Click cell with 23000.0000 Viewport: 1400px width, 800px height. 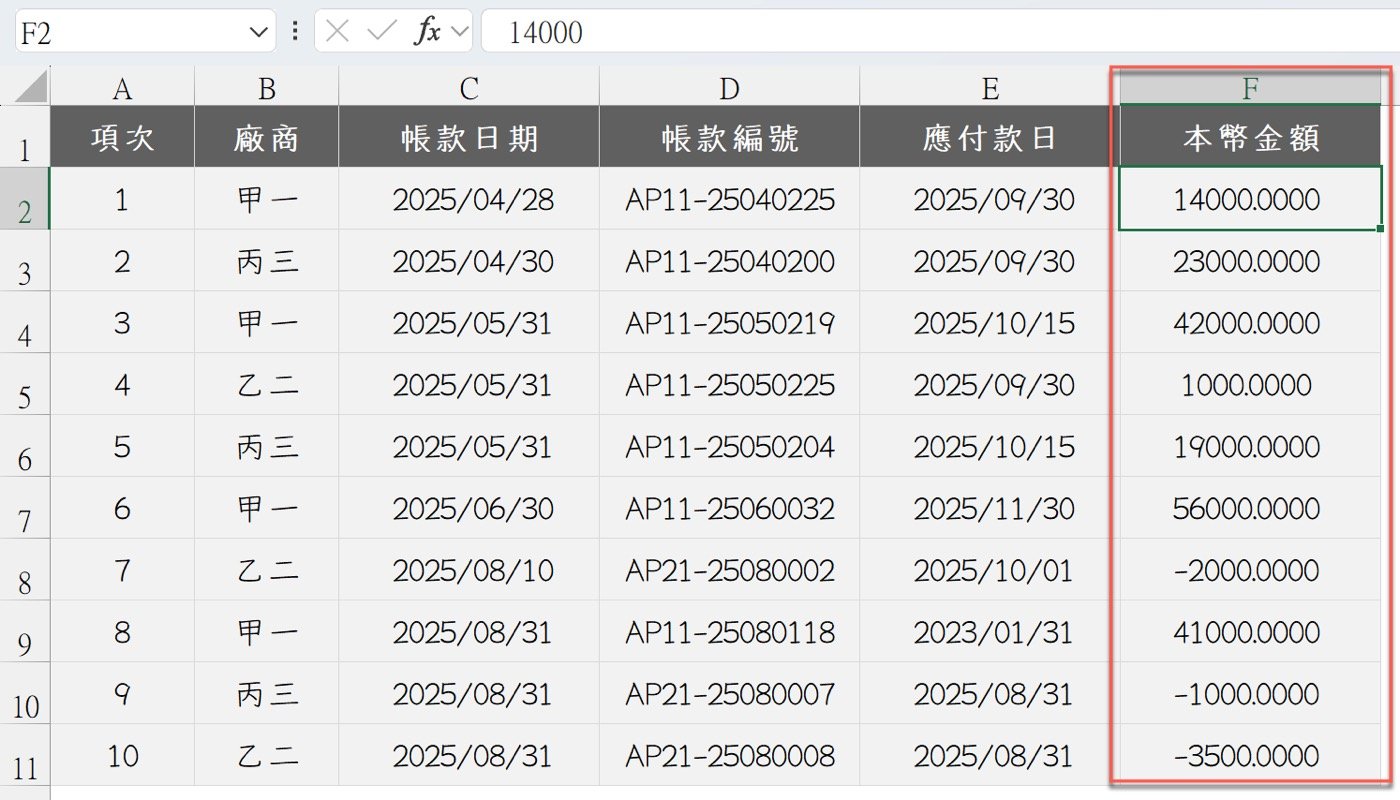pos(1250,261)
